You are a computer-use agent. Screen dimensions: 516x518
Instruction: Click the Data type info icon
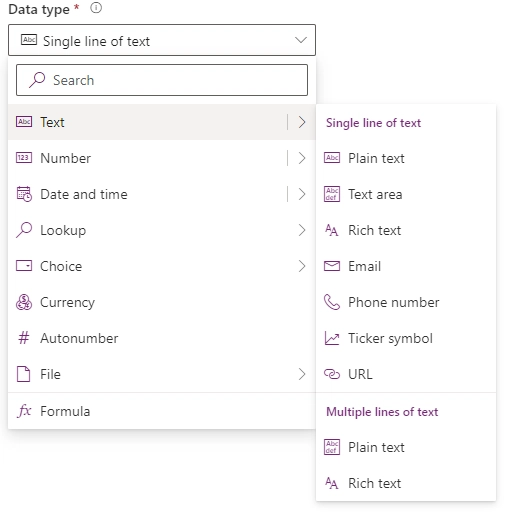[96, 8]
